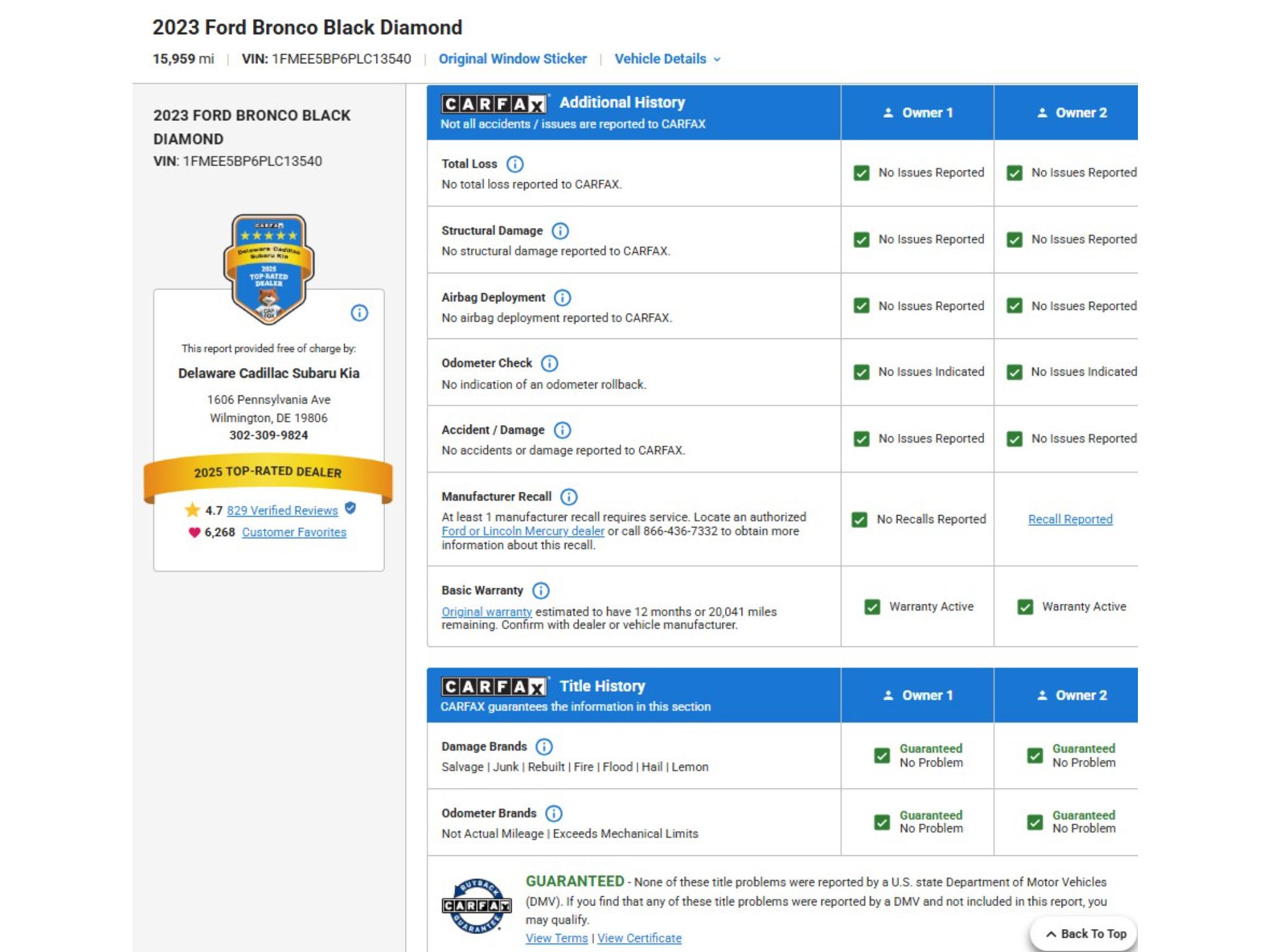The width and height of the screenshot is (1270, 952).
Task: Click the dealer phone number 302-309-9824
Action: point(269,435)
